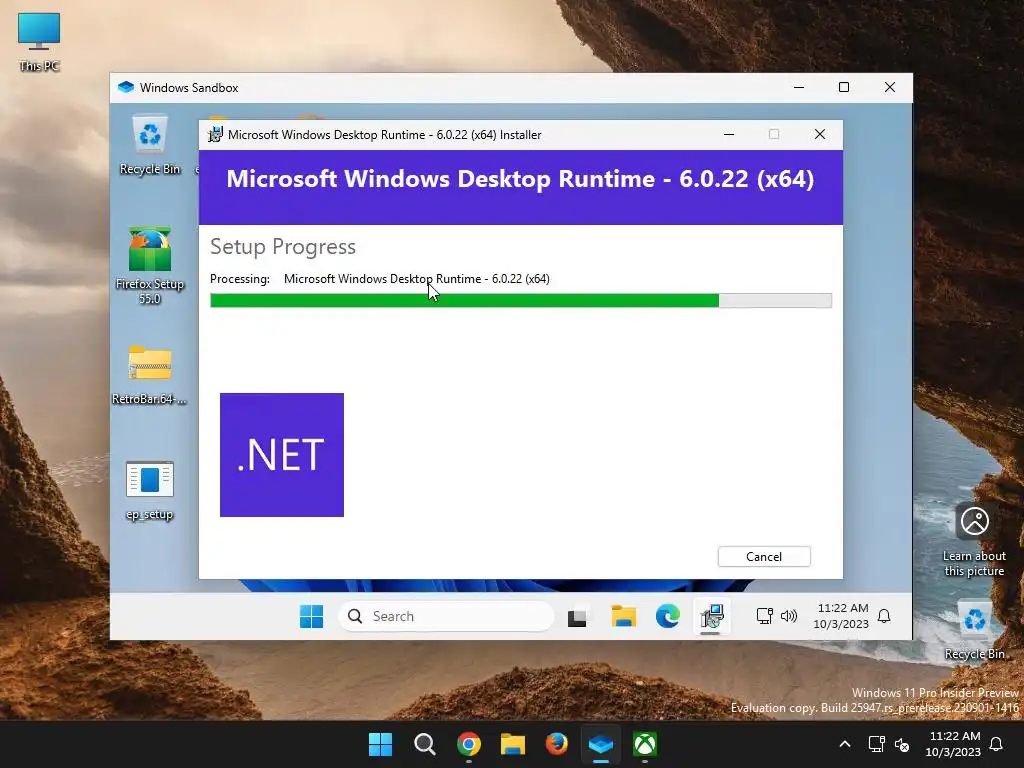Open Recycle Bin inside Windows Sandbox
Image resolution: width=1024 pixels, height=768 pixels.
[150, 145]
